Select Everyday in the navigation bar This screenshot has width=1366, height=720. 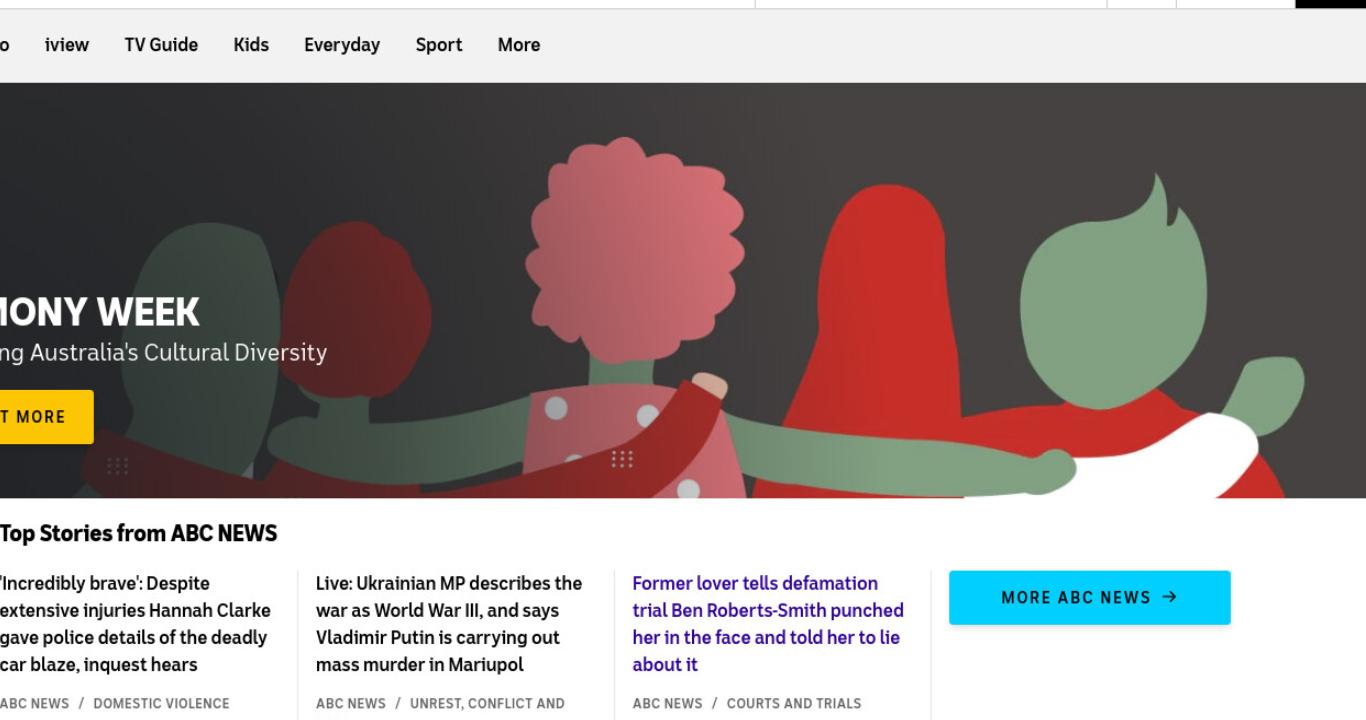pos(342,45)
